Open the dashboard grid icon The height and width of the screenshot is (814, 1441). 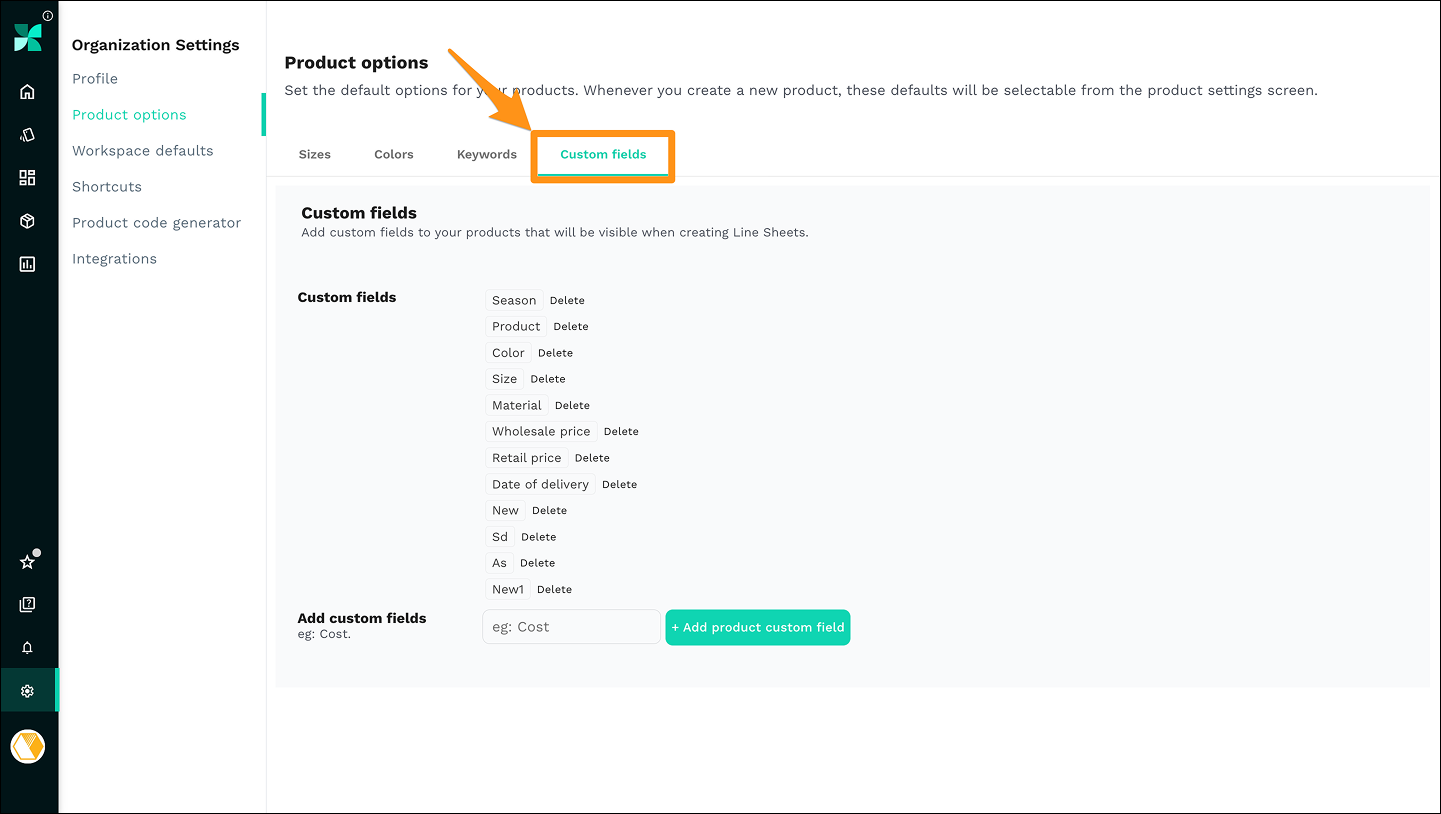click(x=28, y=178)
